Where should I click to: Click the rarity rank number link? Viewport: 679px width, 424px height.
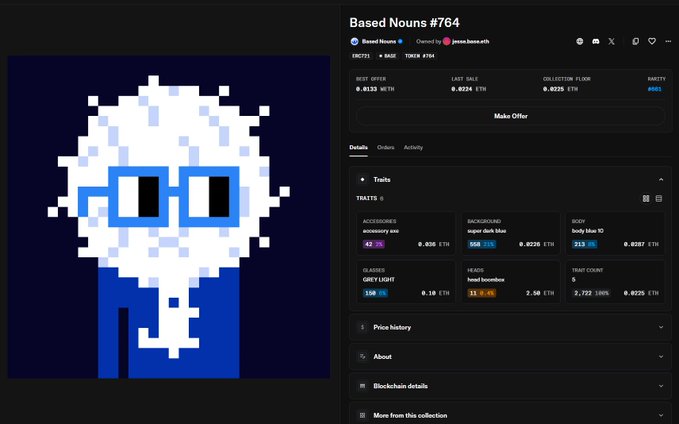[654, 89]
